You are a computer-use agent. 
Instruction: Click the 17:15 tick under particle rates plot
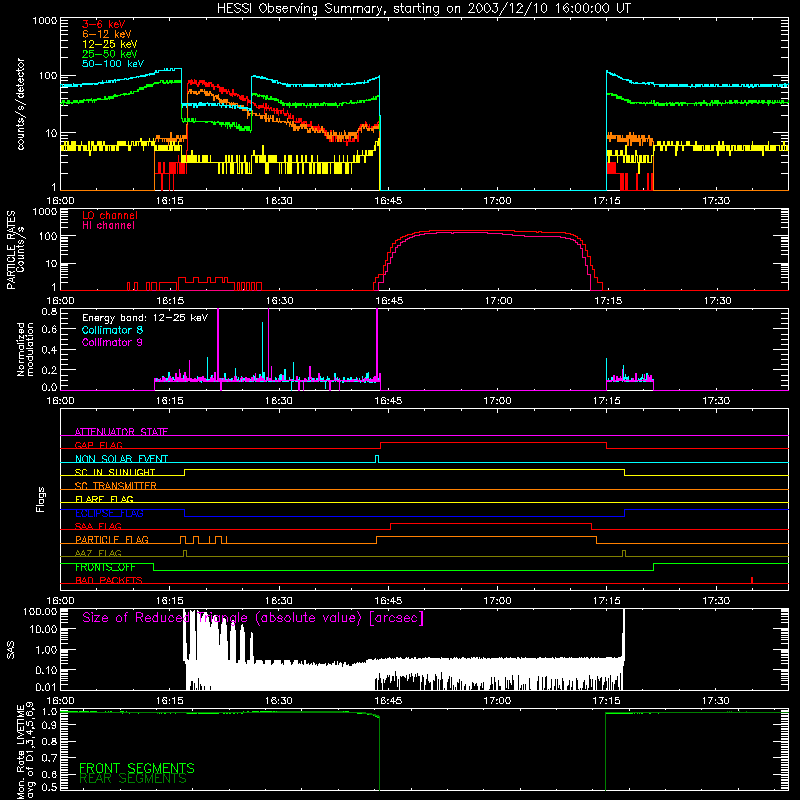(x=608, y=301)
